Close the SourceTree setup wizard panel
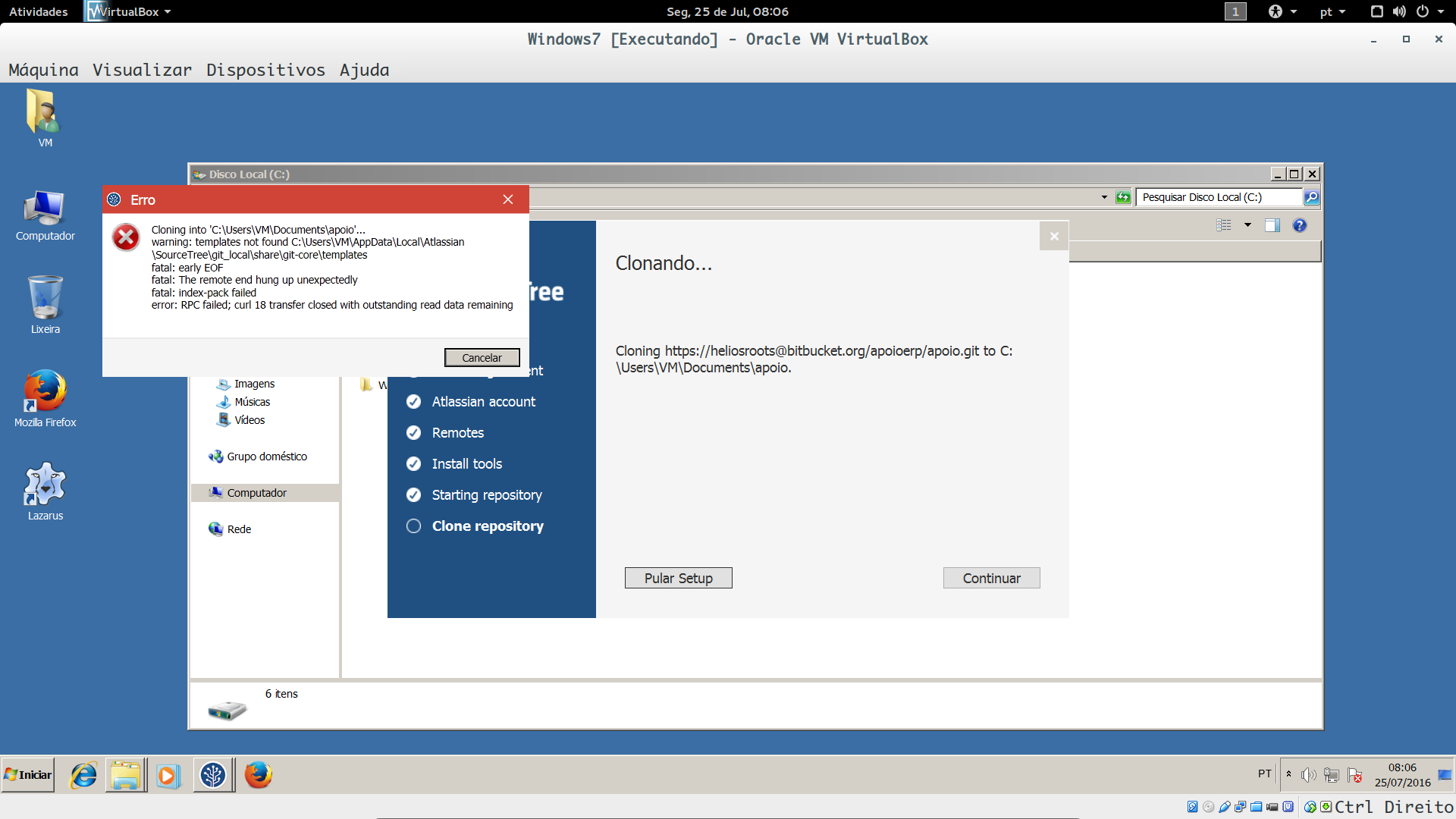1456x819 pixels. coord(1054,236)
